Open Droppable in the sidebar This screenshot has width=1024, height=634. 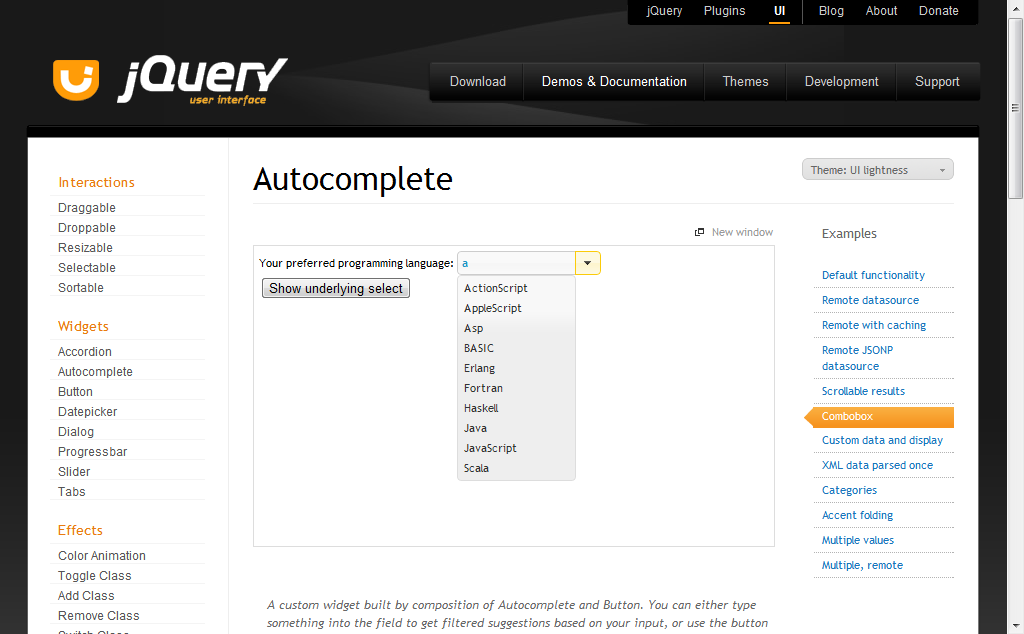coord(87,228)
